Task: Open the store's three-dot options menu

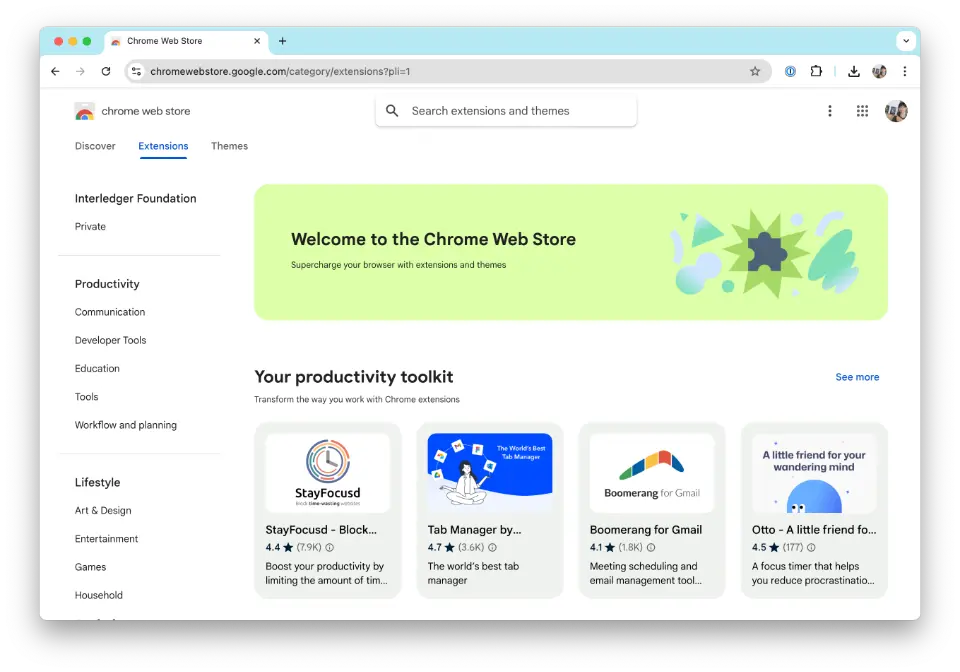Action: coord(830,111)
